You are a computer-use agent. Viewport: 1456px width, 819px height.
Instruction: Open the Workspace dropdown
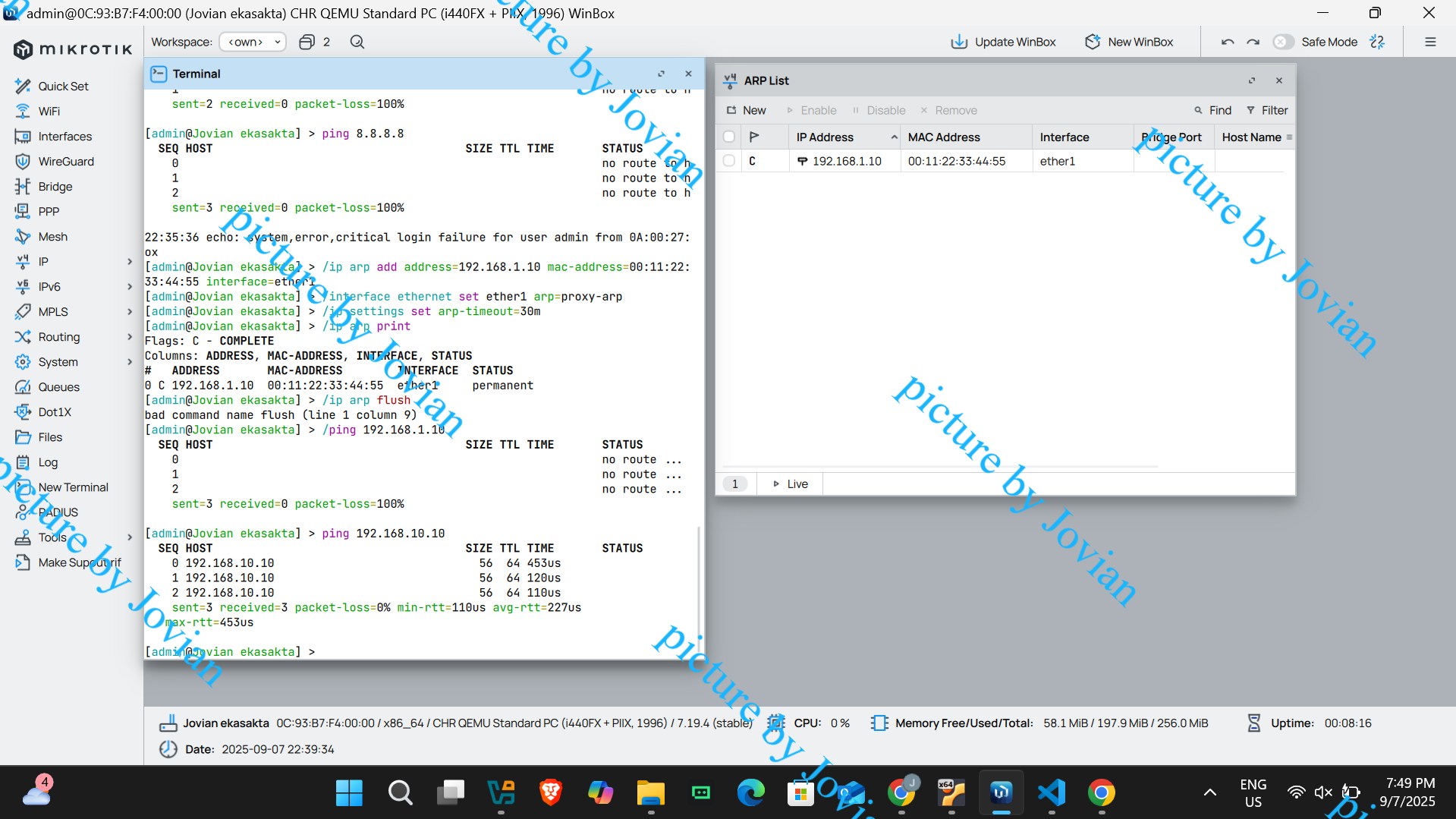click(x=253, y=42)
